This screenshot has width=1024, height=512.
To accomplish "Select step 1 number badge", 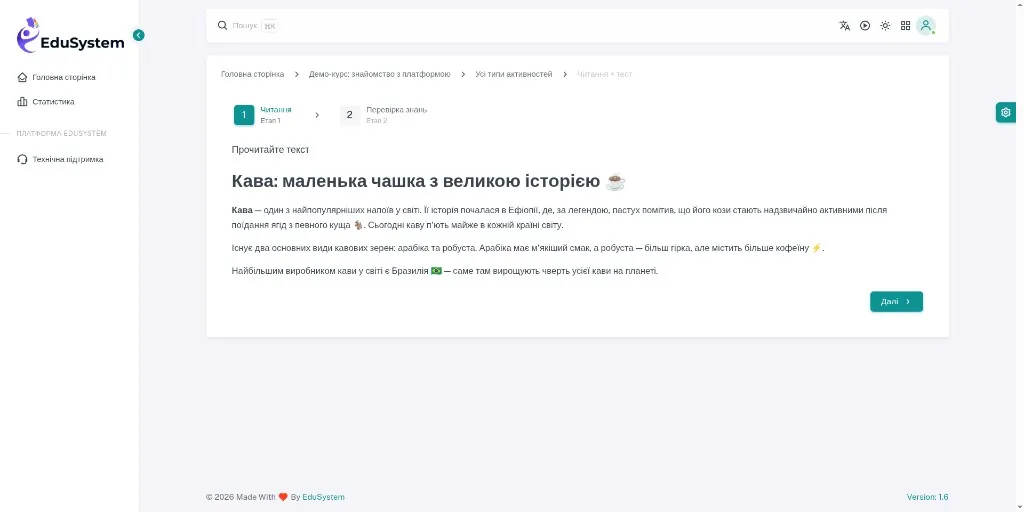I will coord(244,115).
